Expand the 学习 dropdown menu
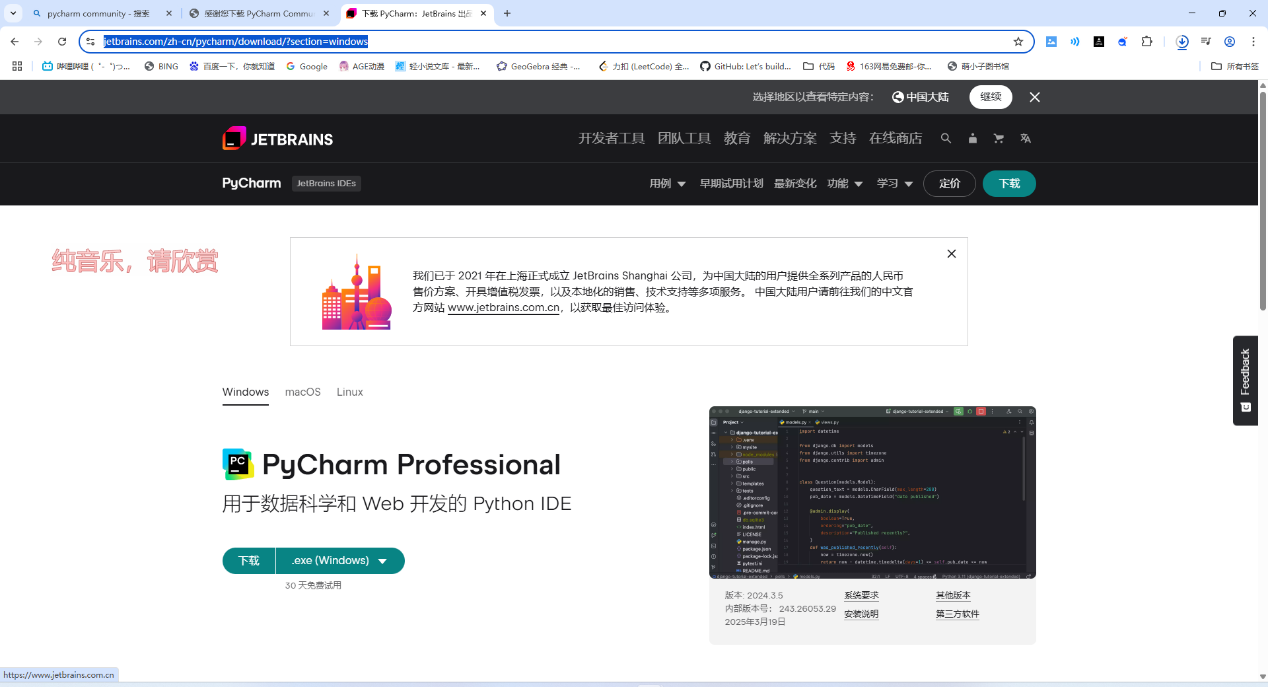 (895, 184)
